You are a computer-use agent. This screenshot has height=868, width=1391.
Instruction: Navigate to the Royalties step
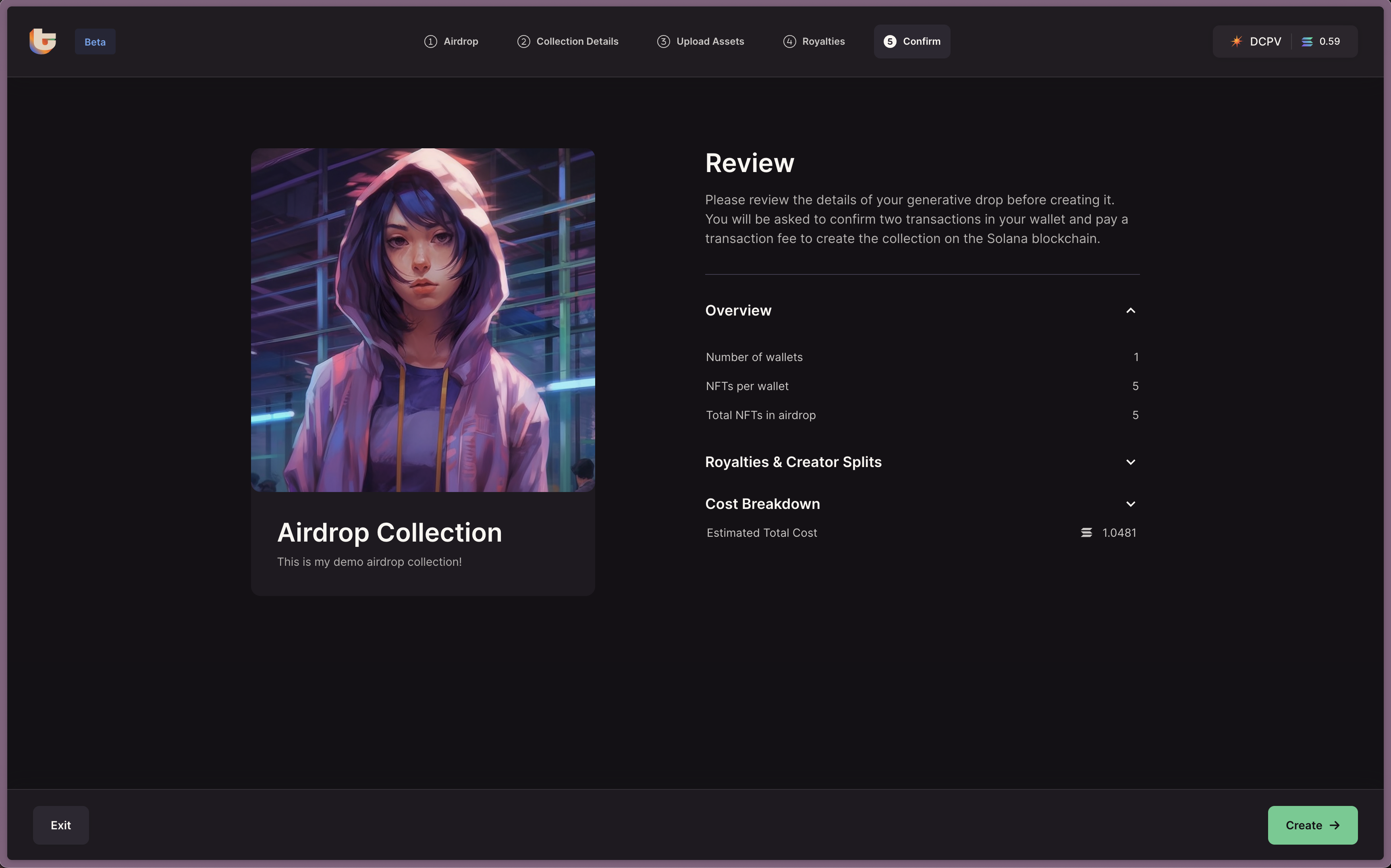(x=823, y=42)
